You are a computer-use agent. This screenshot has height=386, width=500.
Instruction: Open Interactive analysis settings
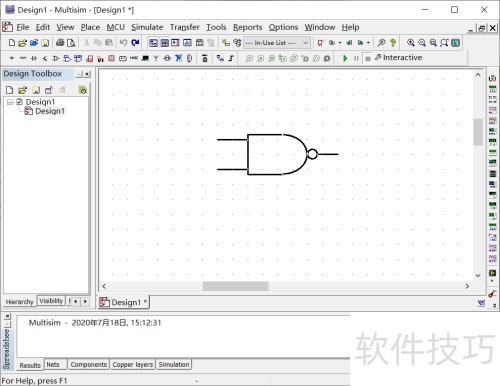398,58
